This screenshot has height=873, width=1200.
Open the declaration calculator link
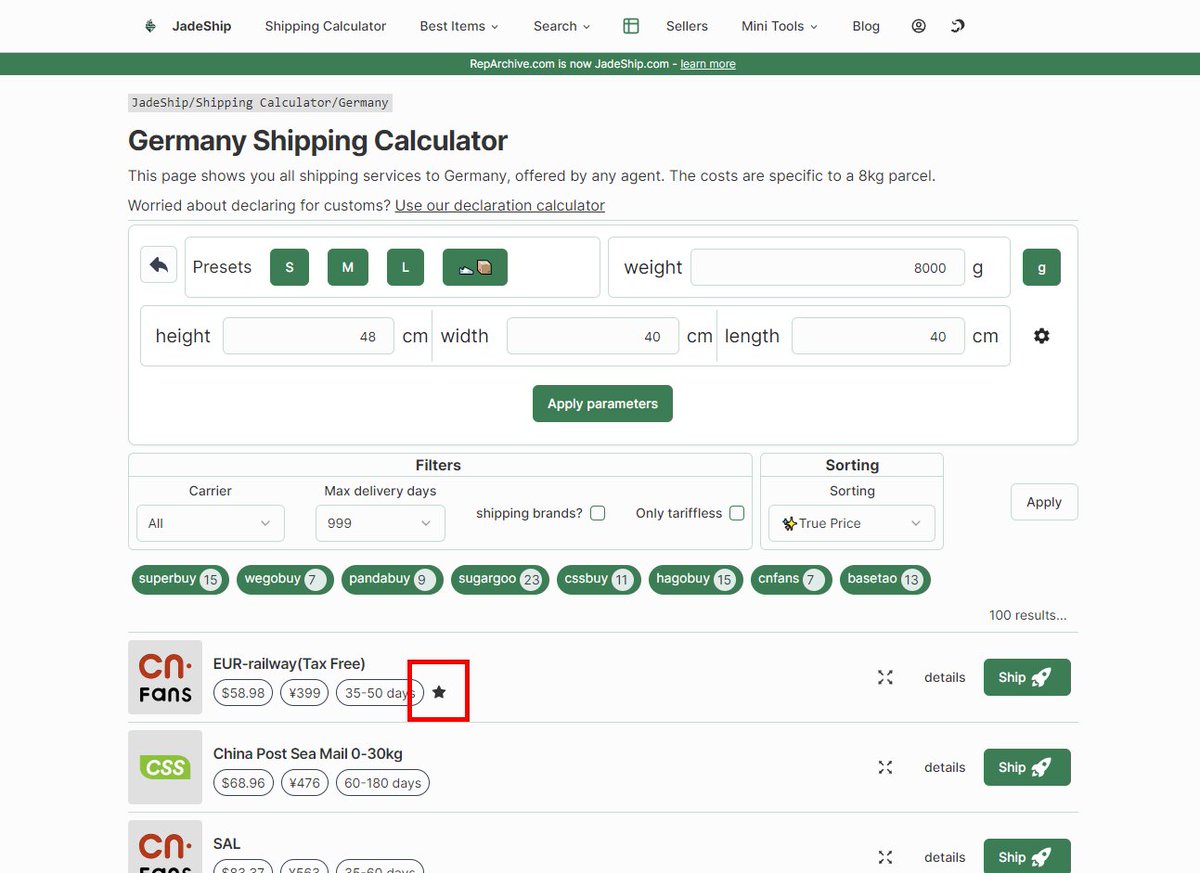500,205
